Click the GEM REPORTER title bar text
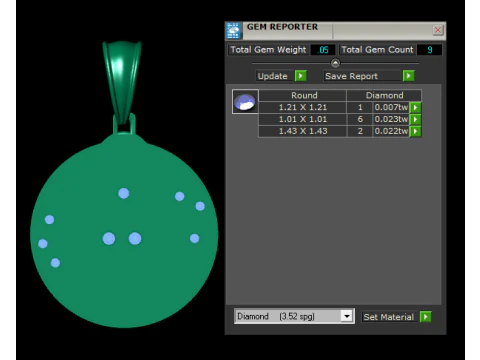Image resolution: width=480 pixels, height=360 pixels. pyautogui.click(x=282, y=27)
